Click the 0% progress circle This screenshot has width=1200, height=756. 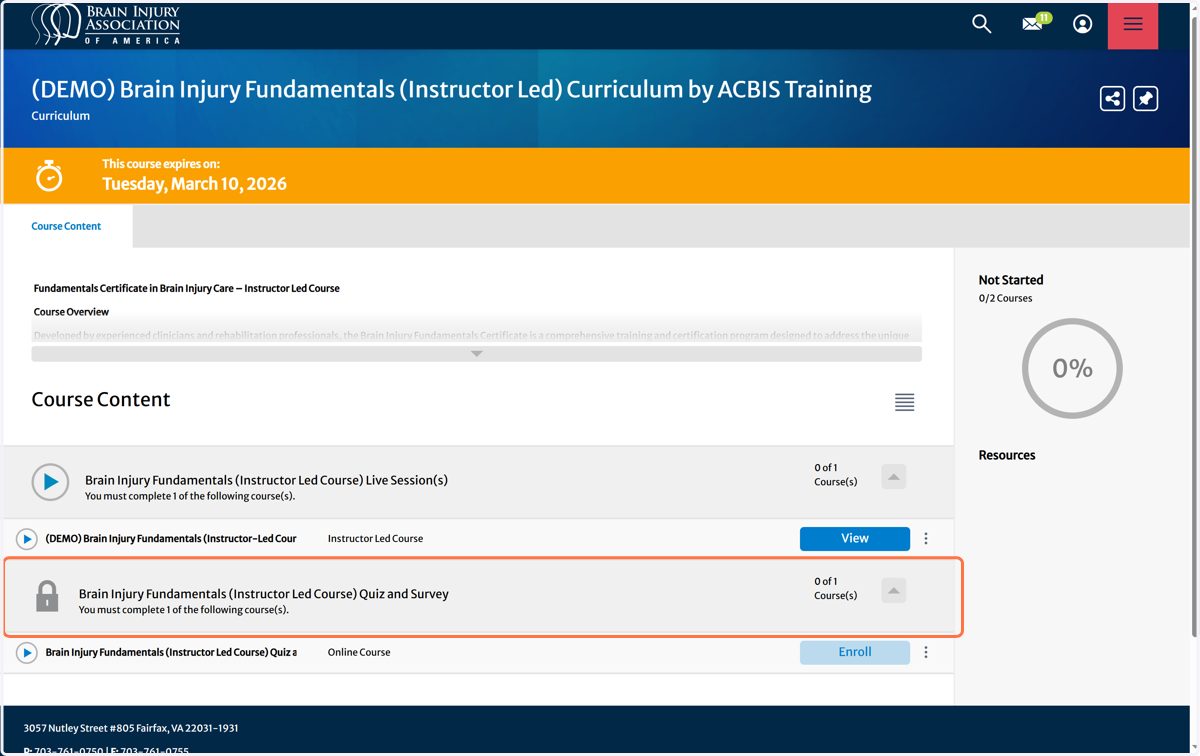[1072, 368]
